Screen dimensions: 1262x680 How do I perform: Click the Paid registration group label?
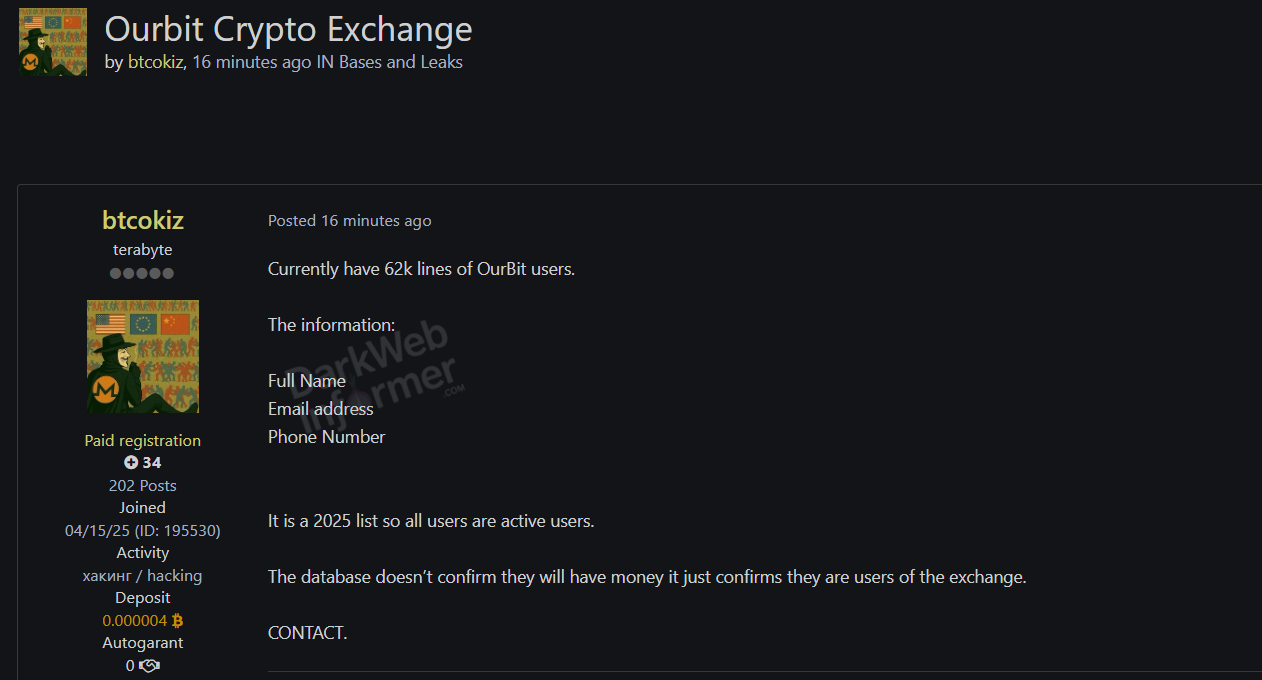pos(143,440)
